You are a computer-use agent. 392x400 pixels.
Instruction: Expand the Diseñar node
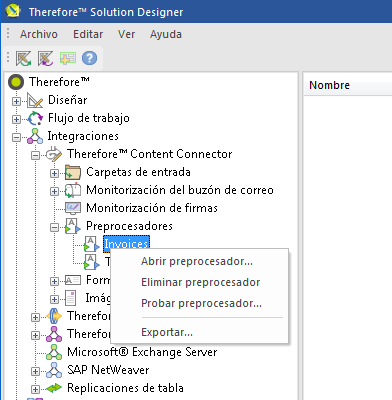point(16,101)
